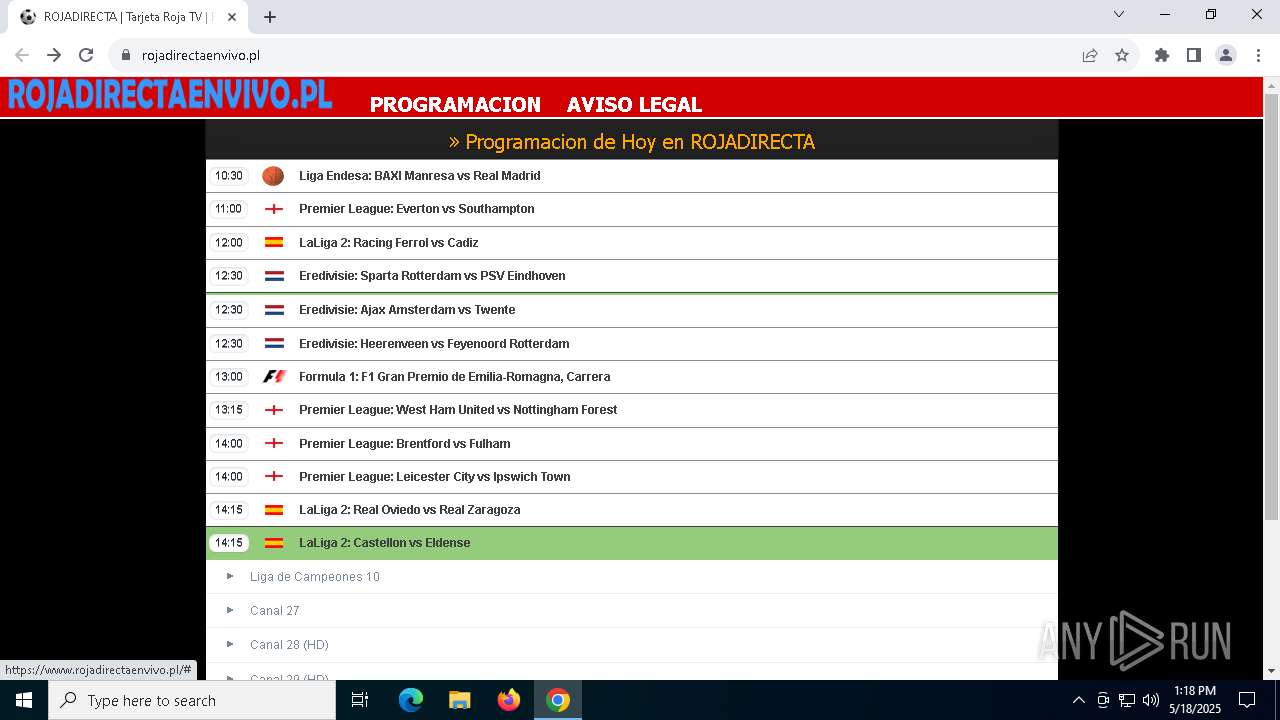Viewport: 1280px width, 720px height.
Task: Reload the page with the refresh icon
Action: [86, 55]
